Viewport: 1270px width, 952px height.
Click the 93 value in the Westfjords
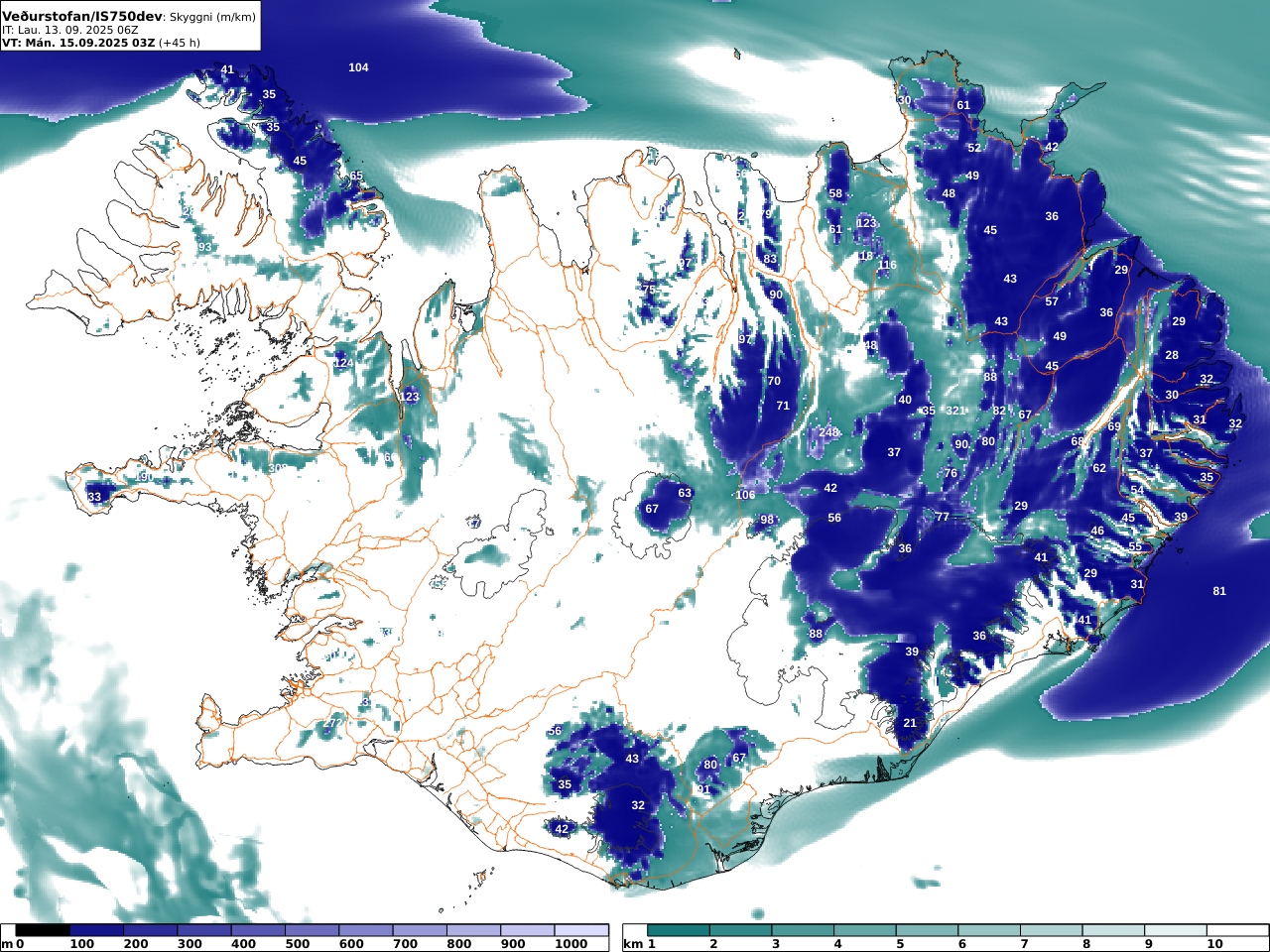click(x=205, y=247)
